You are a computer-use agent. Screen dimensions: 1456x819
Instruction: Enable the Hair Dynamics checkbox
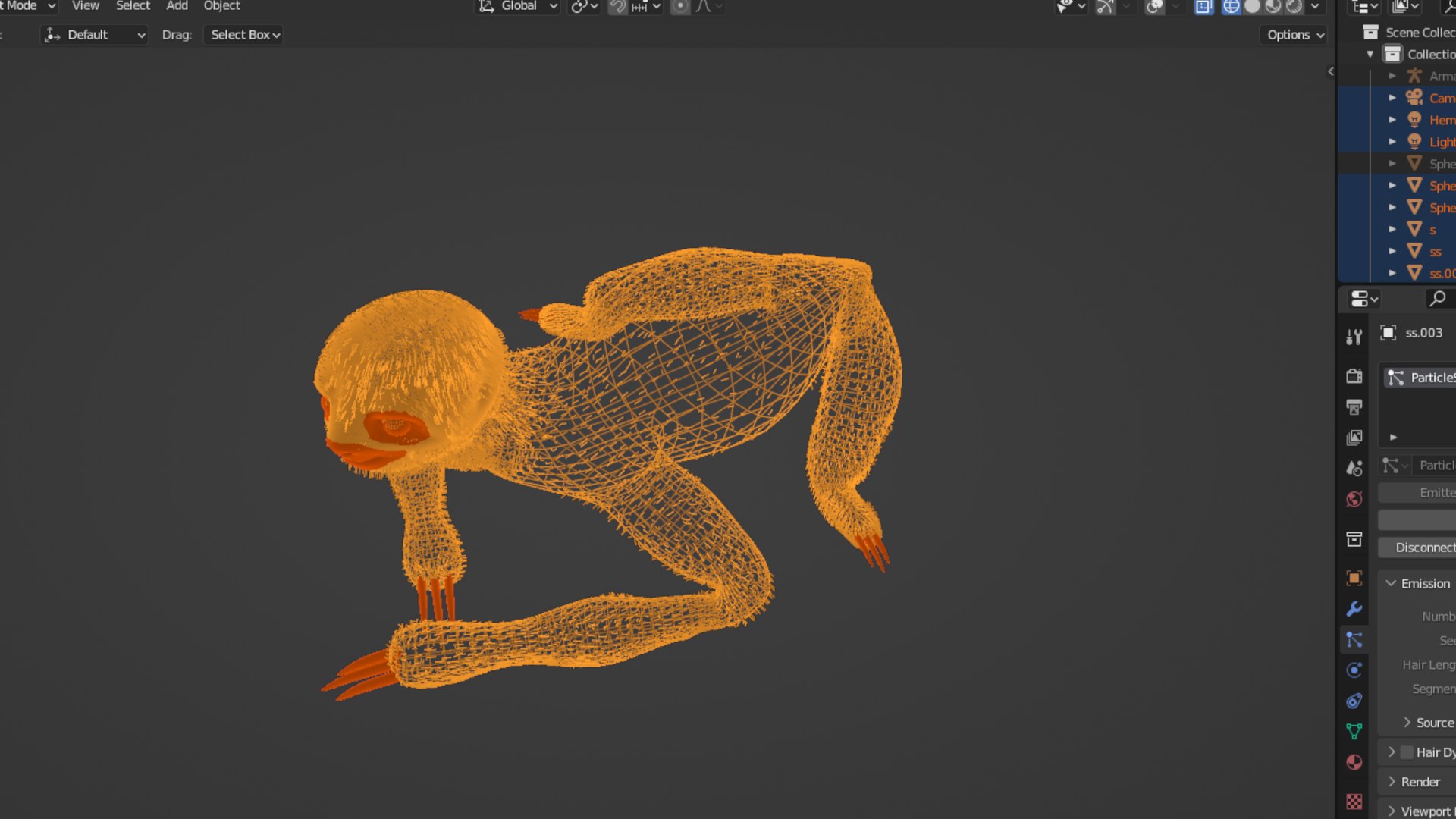click(1407, 752)
